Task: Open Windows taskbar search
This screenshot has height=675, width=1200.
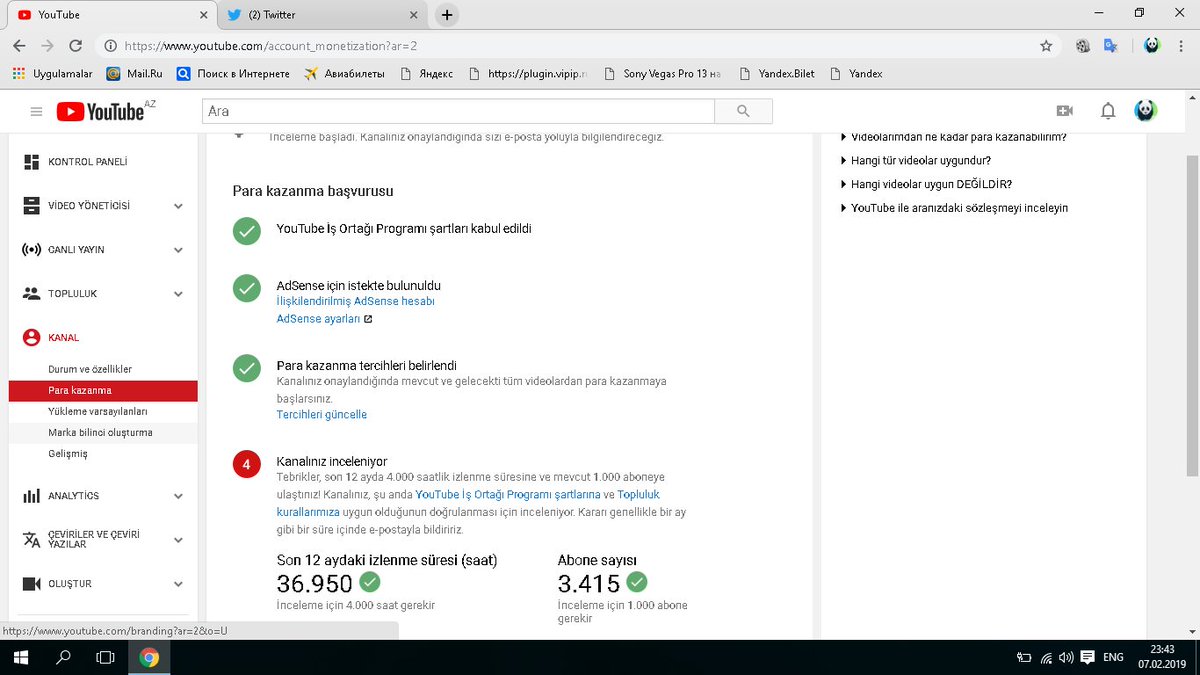Action: [63, 657]
